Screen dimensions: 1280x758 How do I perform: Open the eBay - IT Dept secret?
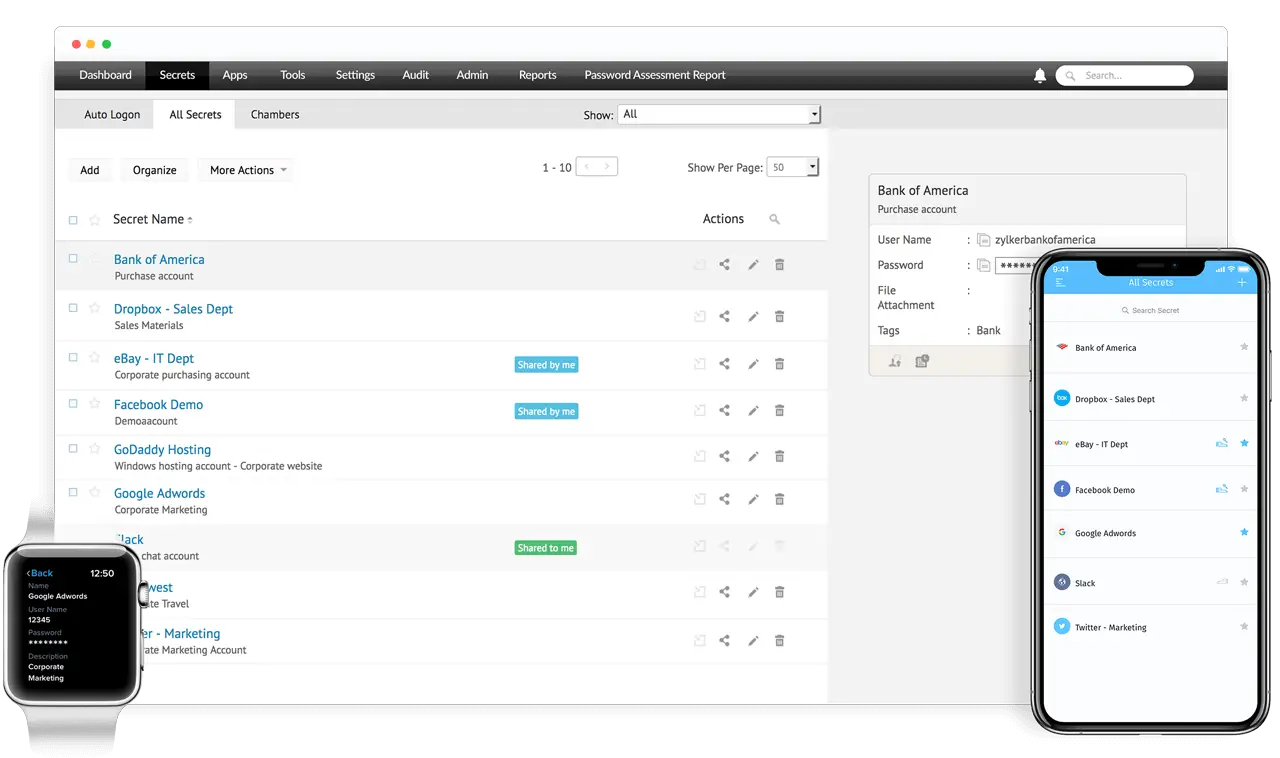coord(154,358)
